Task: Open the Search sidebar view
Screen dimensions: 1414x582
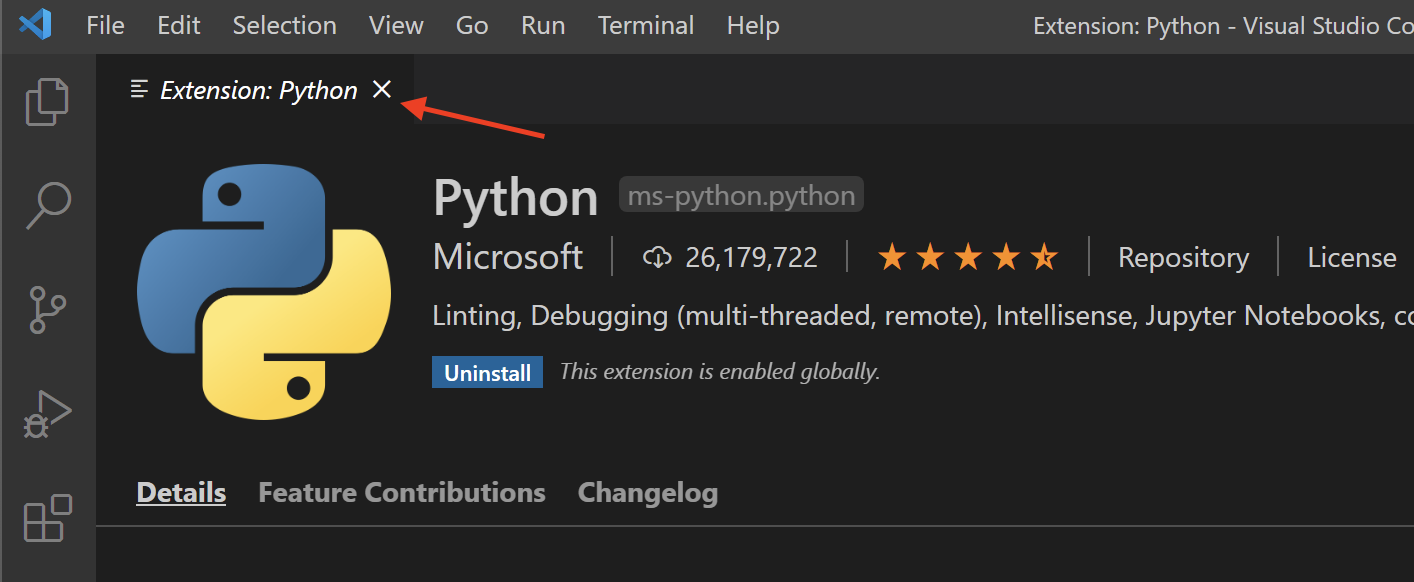Action: point(47,205)
